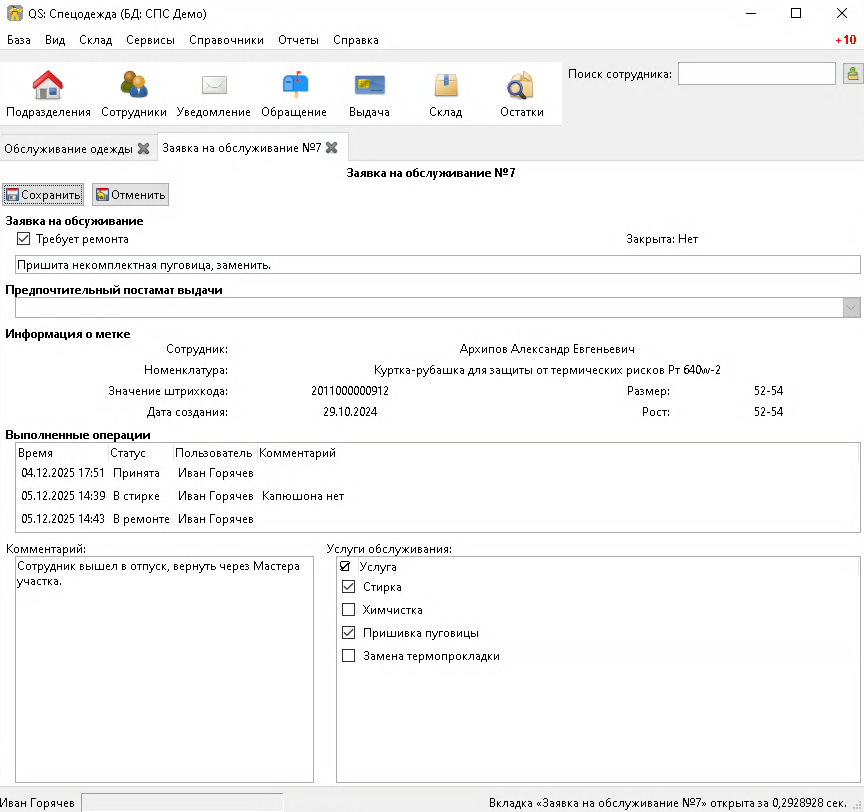Open the Остатки magnifier icon

click(521, 87)
